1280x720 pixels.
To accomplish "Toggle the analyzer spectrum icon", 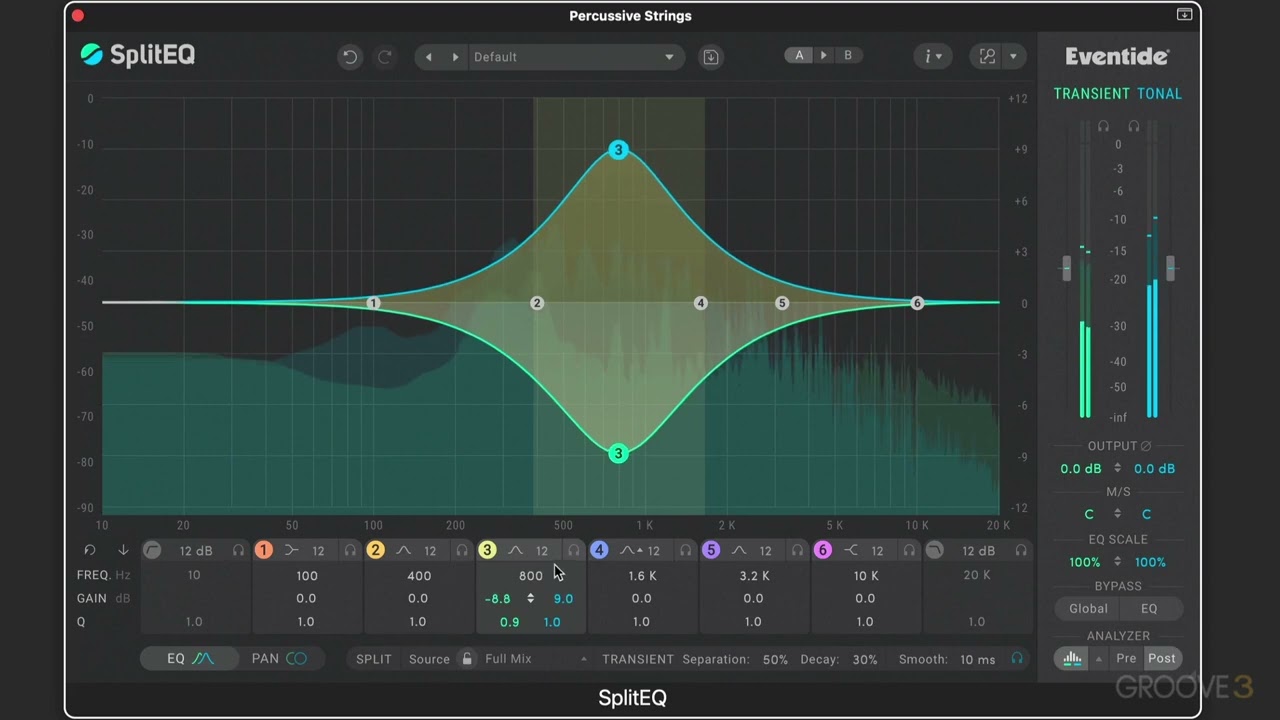I will pyautogui.click(x=1072, y=658).
